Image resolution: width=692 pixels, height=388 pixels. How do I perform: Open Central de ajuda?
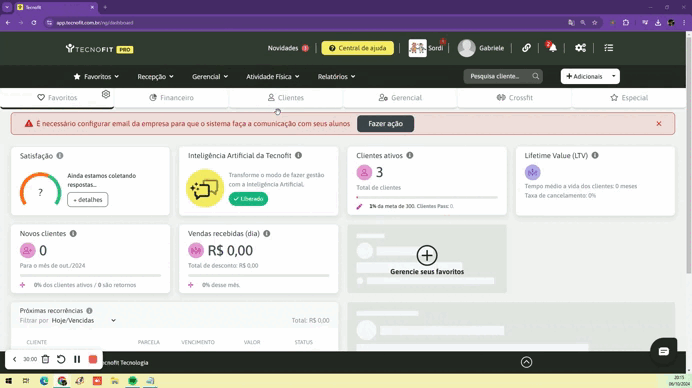[357, 48]
